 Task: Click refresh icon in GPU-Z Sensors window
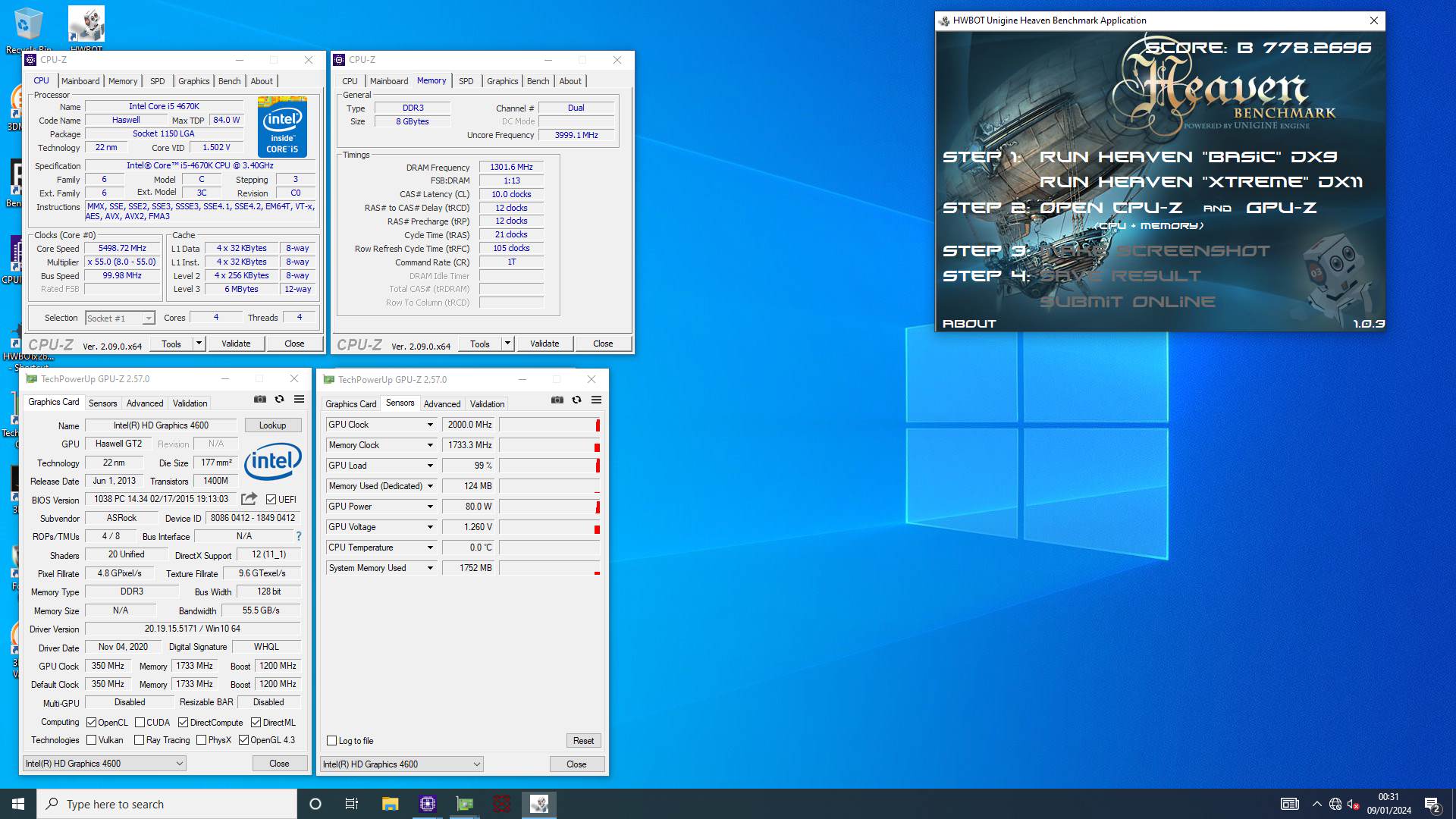tap(576, 400)
